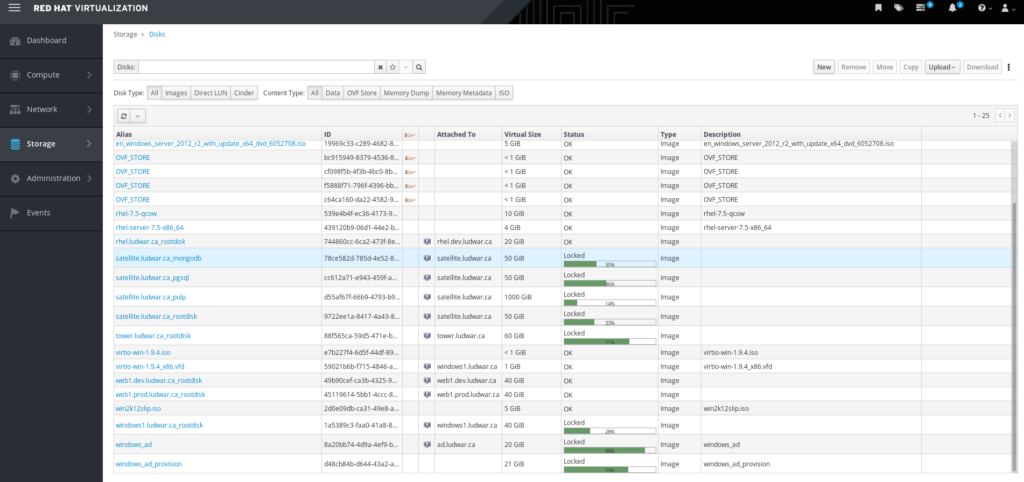
Task: Click progress bar of windows_ad_provision row
Action: 609,470
